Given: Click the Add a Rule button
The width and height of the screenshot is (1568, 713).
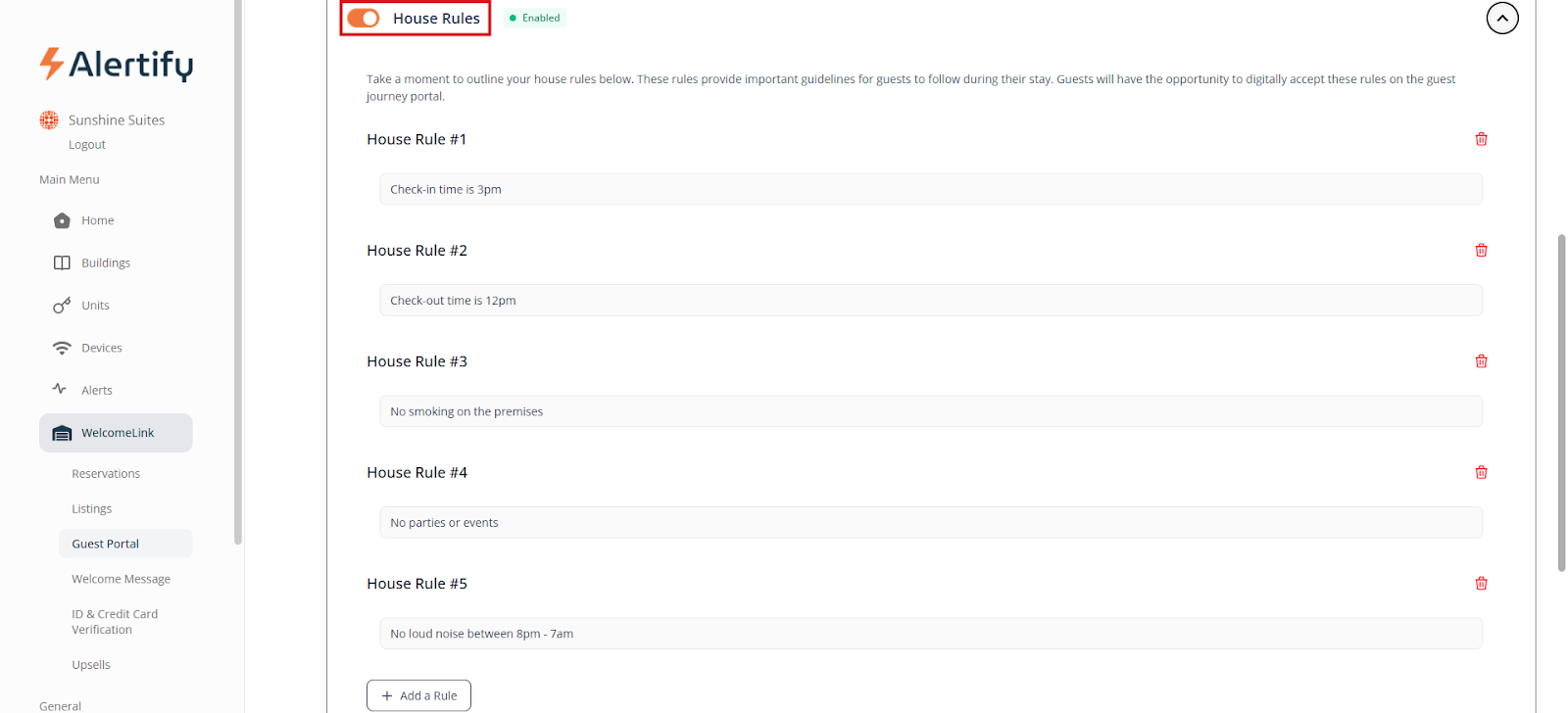Looking at the screenshot, I should [418, 695].
